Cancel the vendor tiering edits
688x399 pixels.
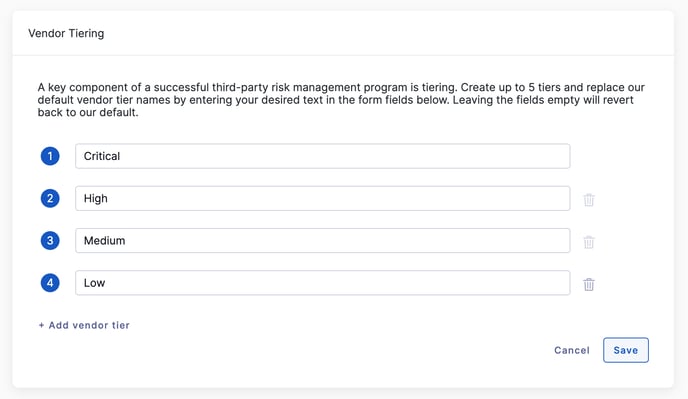coord(572,350)
